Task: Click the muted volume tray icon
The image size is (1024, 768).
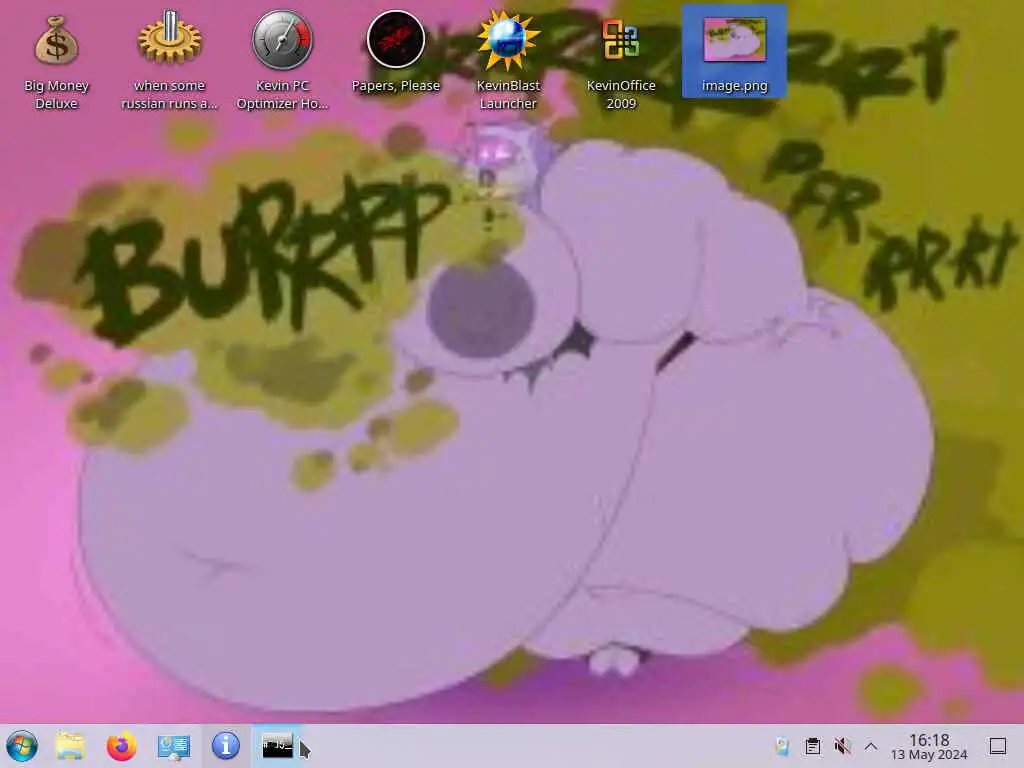Action: [x=842, y=746]
